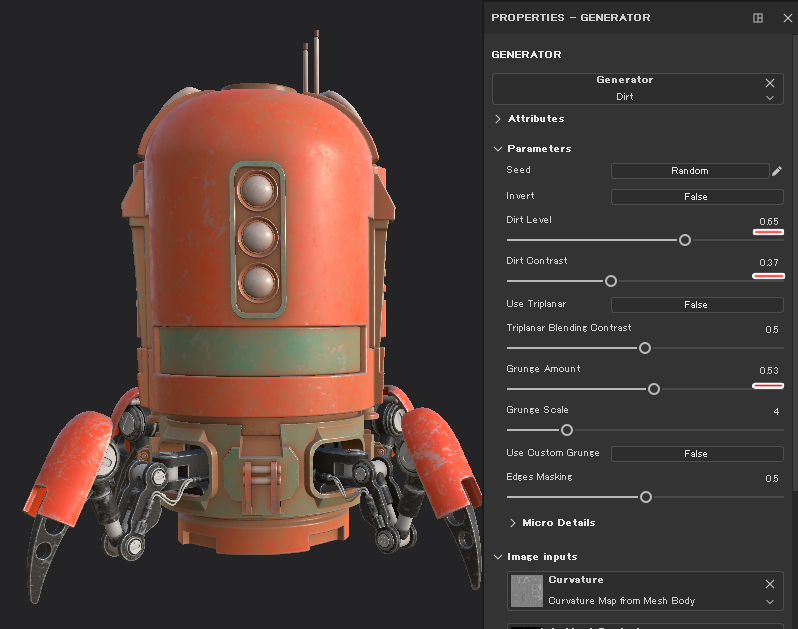
Task: Toggle Use Triplanar setting
Action: pos(696,305)
